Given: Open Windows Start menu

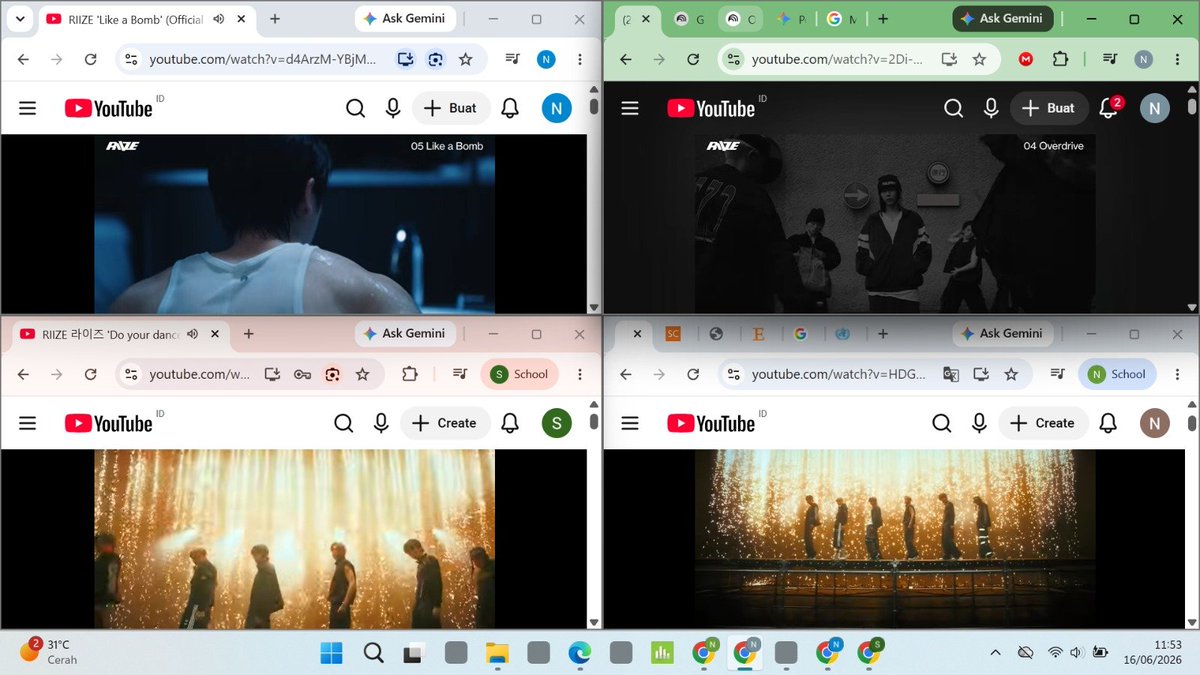Looking at the screenshot, I should pos(331,653).
